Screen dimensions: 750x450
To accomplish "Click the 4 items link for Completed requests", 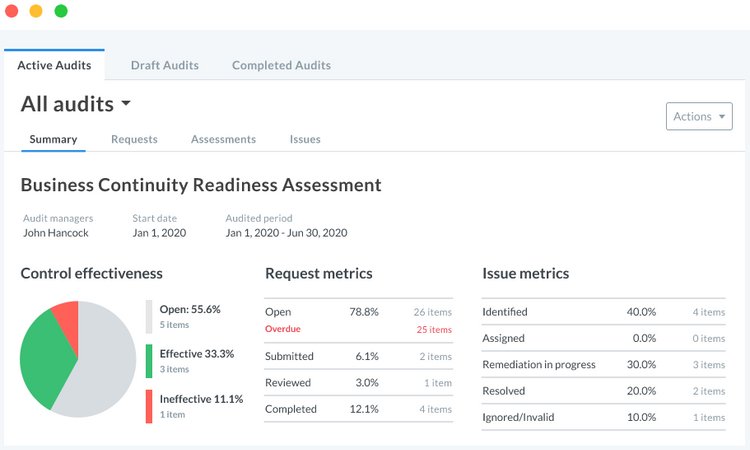I will (x=436, y=409).
